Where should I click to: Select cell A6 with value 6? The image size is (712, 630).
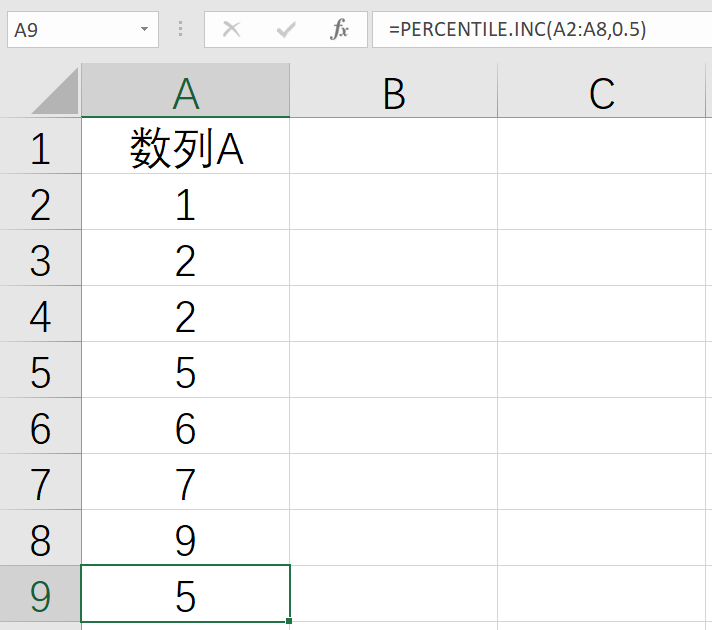tap(185, 429)
